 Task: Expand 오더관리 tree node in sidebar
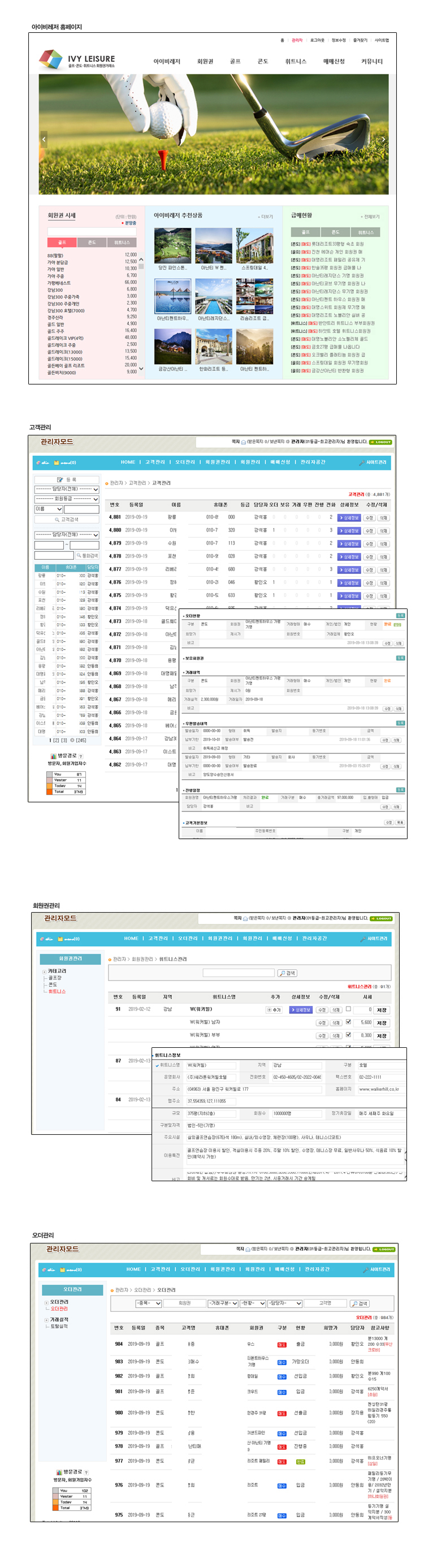[47, 1302]
